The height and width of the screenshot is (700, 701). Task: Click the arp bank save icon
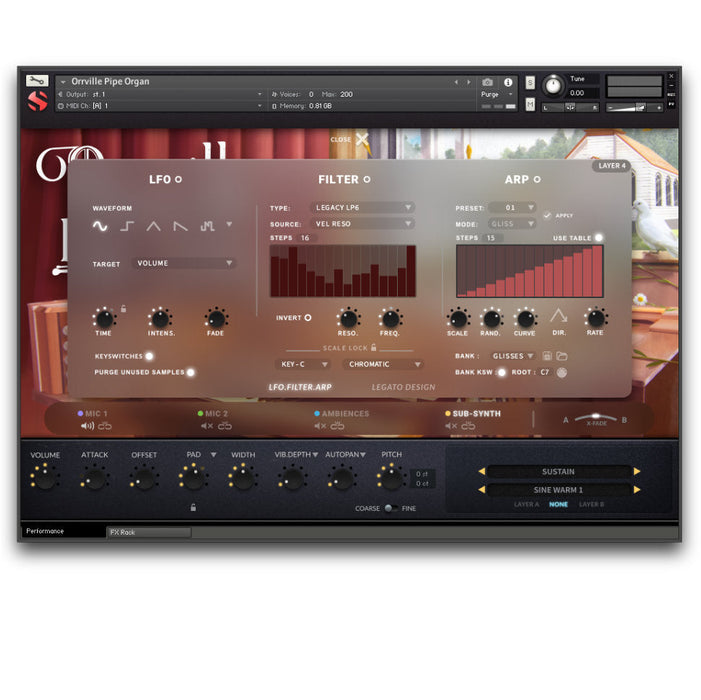pyautogui.click(x=547, y=356)
